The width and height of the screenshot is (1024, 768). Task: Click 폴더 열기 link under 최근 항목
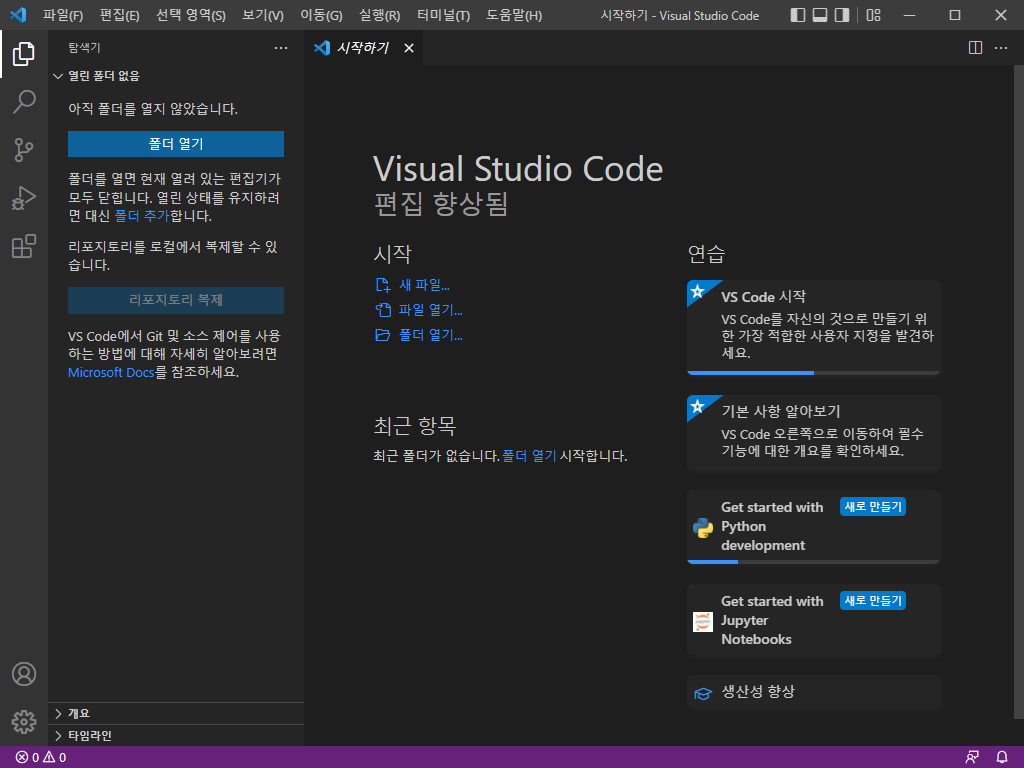(x=529, y=456)
